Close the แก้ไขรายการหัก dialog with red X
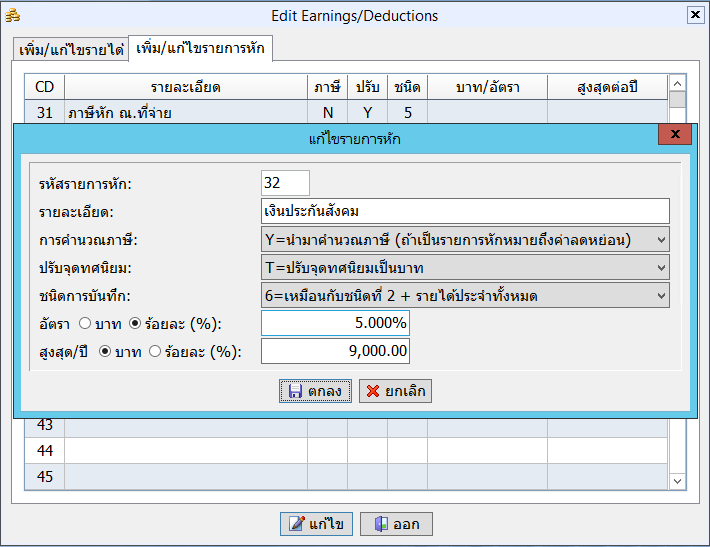The image size is (710, 547). 675,134
